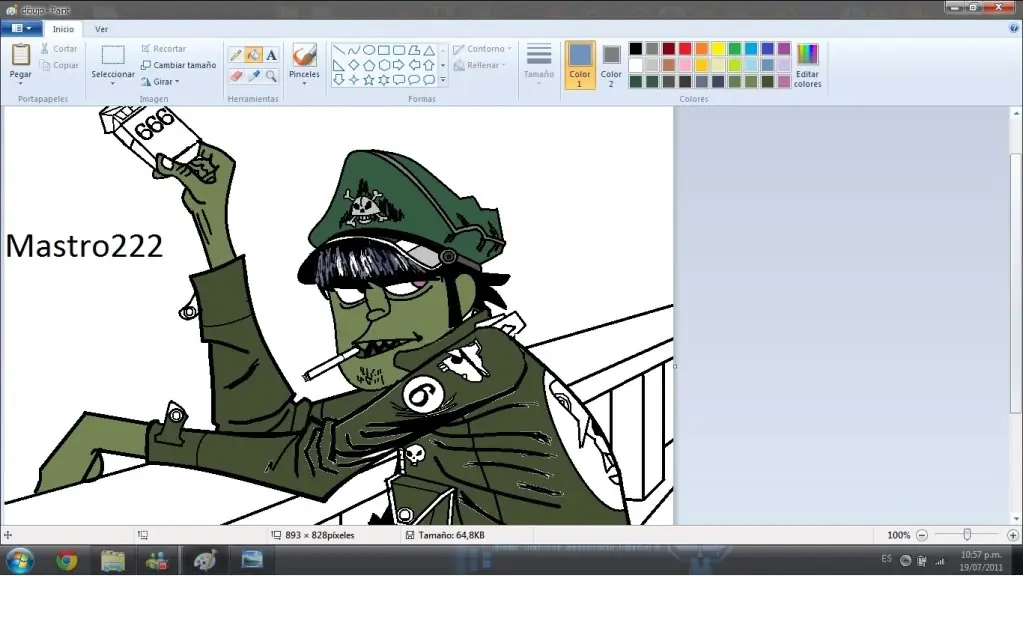Select the Fill with color bucket tool
The image size is (1023, 620).
click(x=254, y=55)
